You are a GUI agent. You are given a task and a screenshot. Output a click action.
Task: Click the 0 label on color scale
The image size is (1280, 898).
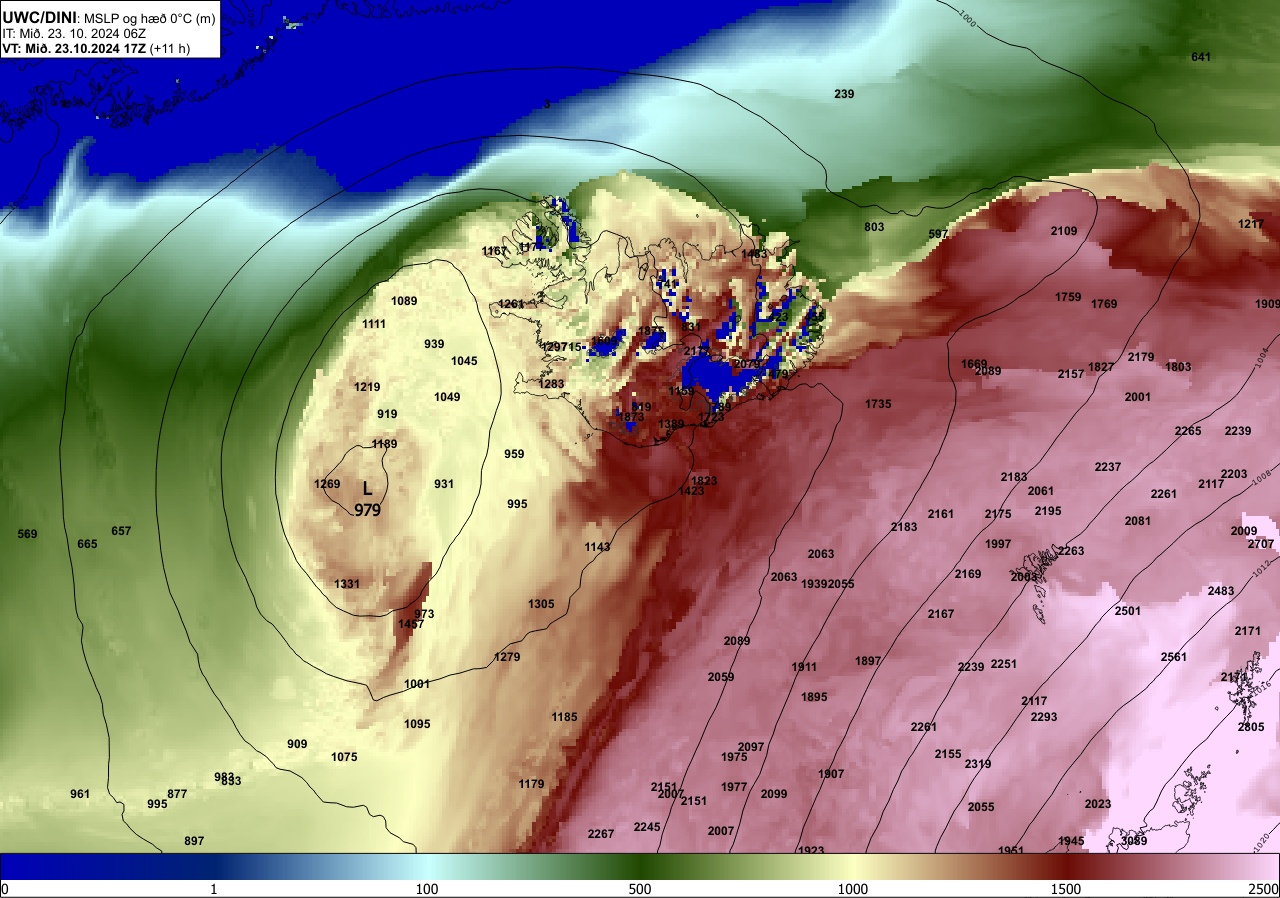coord(4,889)
